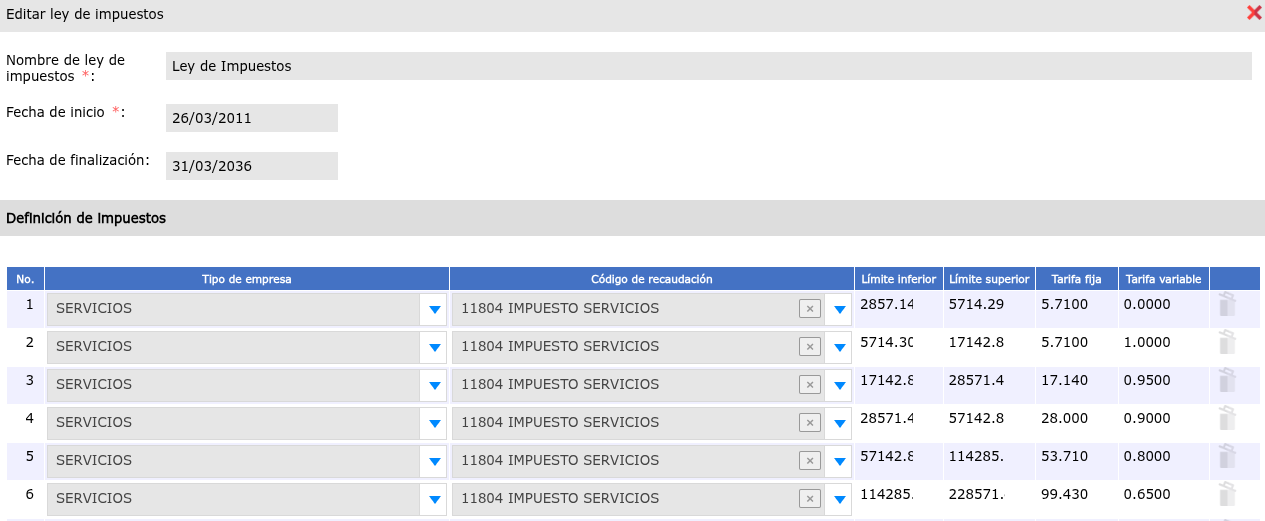The height and width of the screenshot is (521, 1265).
Task: Clear the 11804 code in row 4
Action: 810,423
